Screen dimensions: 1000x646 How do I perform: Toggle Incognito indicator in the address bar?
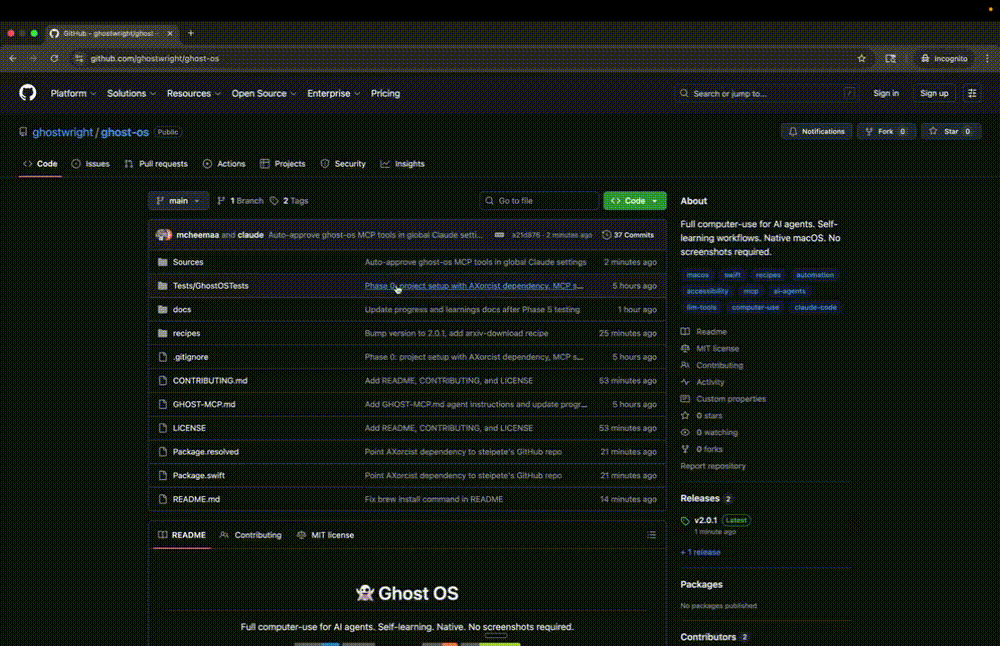click(941, 58)
